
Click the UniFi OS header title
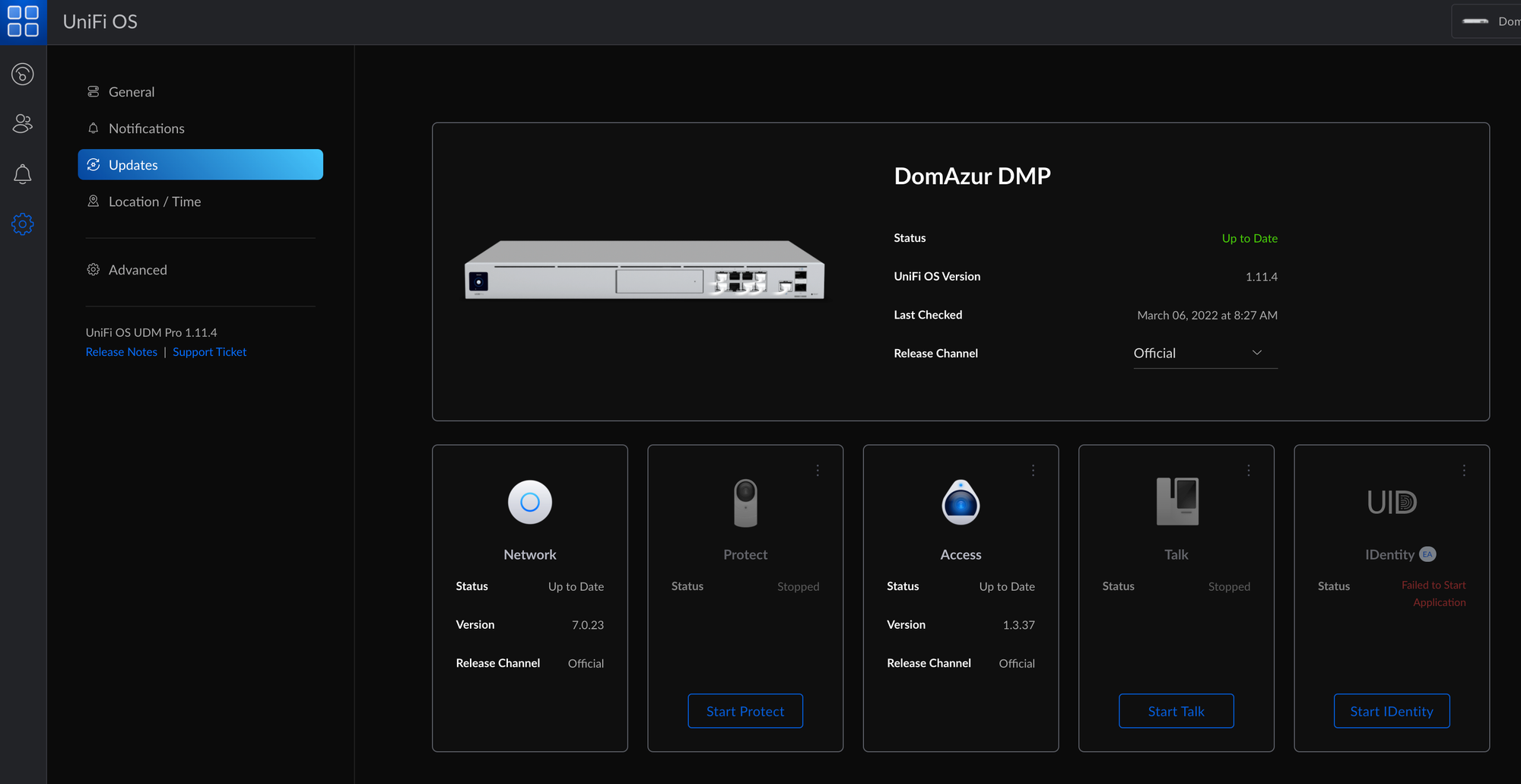pos(100,21)
